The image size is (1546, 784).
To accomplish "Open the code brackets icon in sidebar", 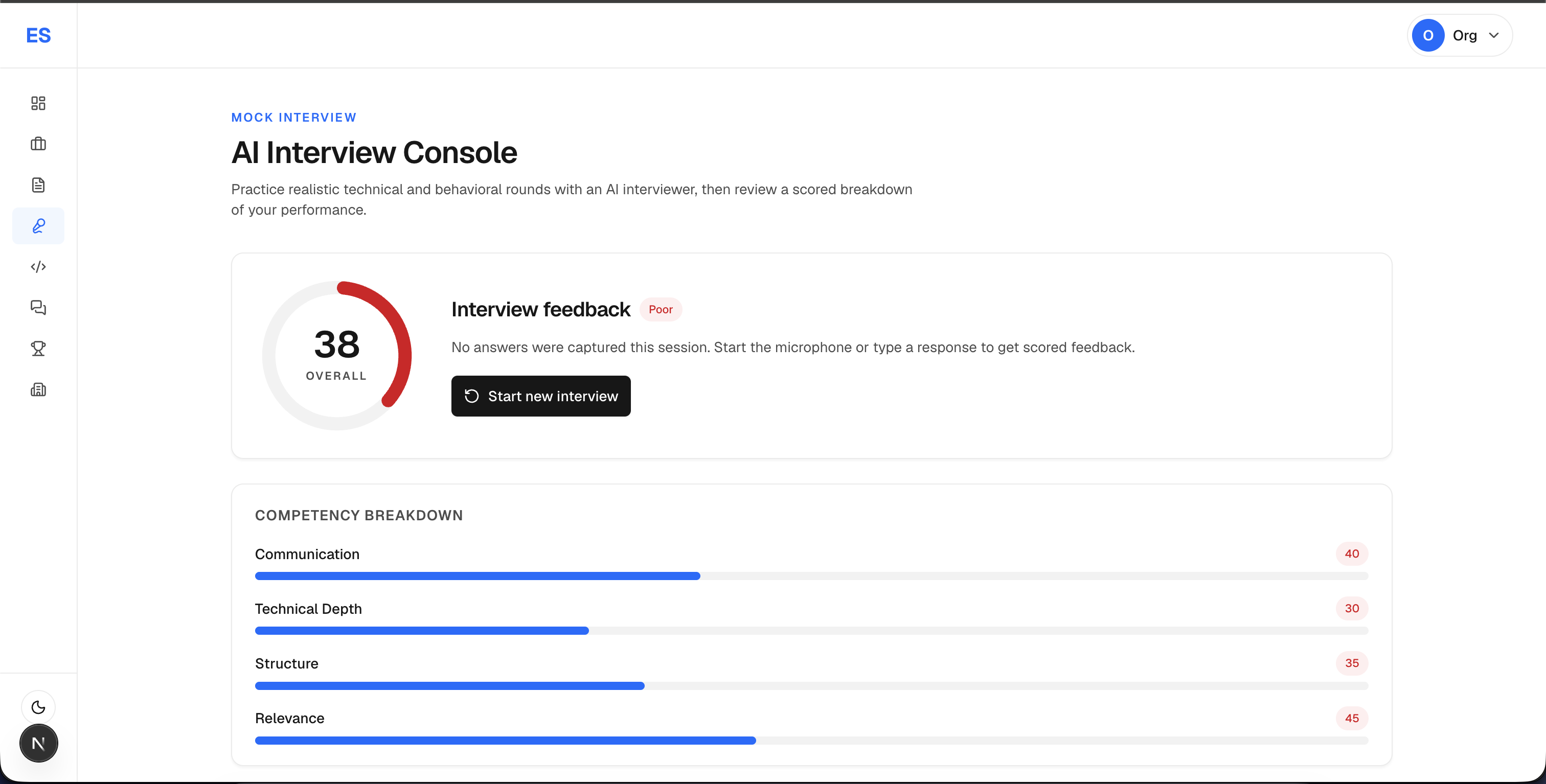I will tap(38, 266).
